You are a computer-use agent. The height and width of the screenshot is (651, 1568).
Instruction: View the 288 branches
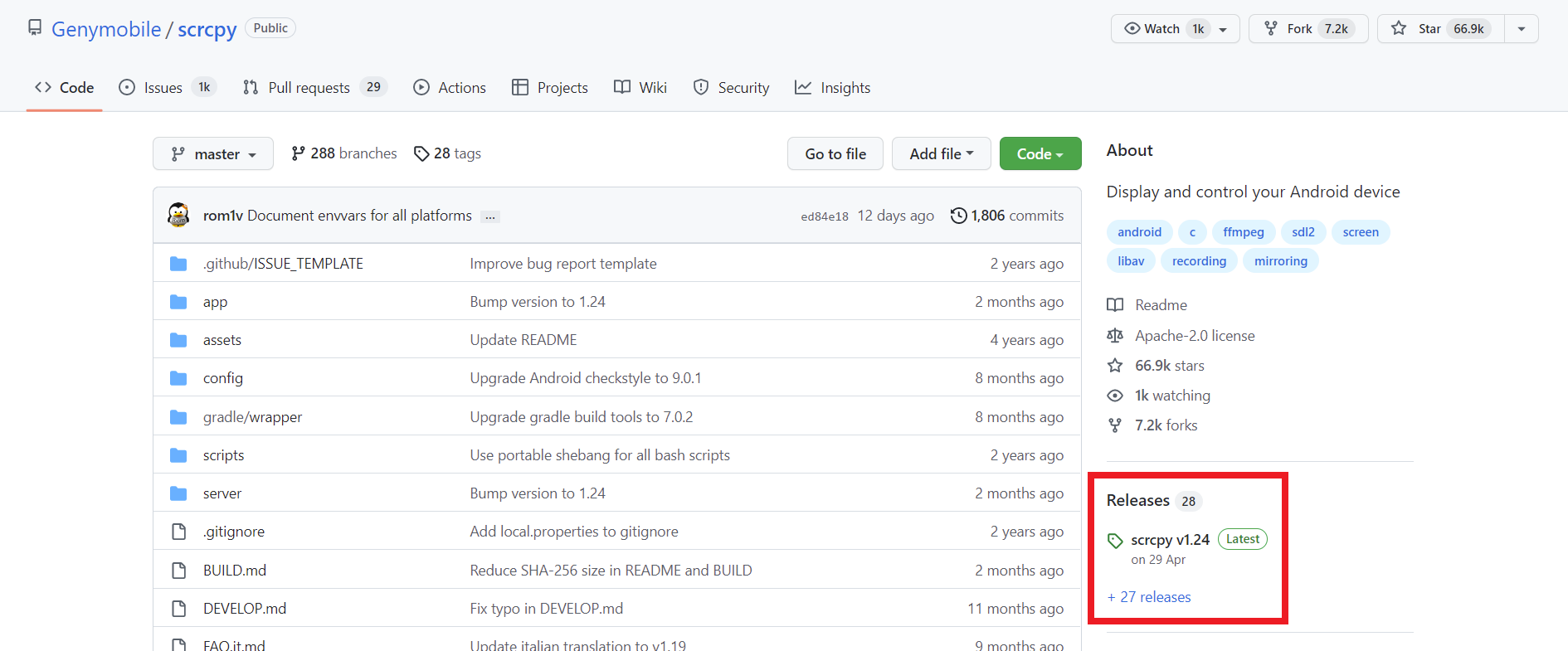tap(344, 153)
